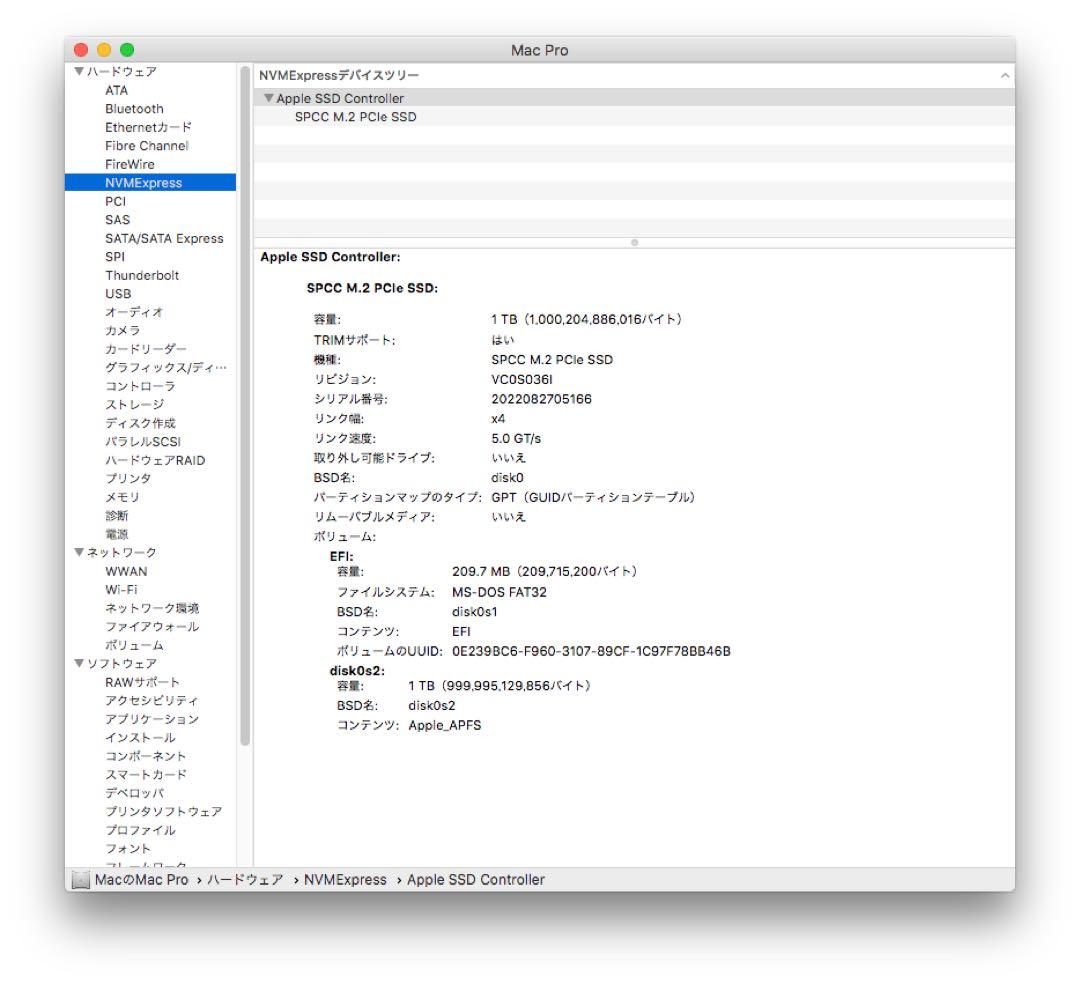This screenshot has height=985, width=1080.
Task: Click the pane divider handle dot
Action: pos(634,241)
